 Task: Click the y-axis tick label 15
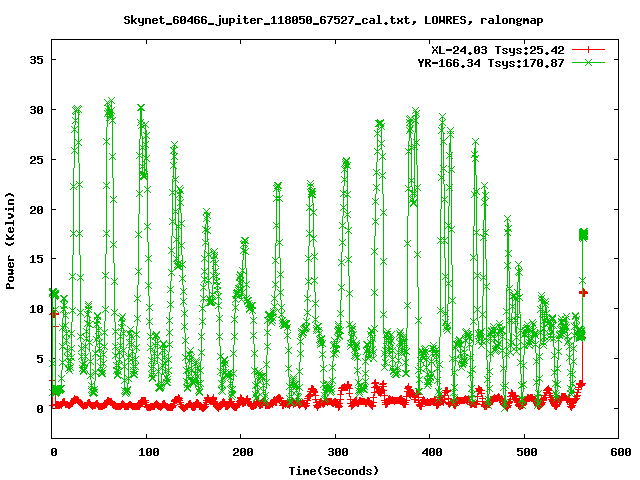(x=36, y=259)
